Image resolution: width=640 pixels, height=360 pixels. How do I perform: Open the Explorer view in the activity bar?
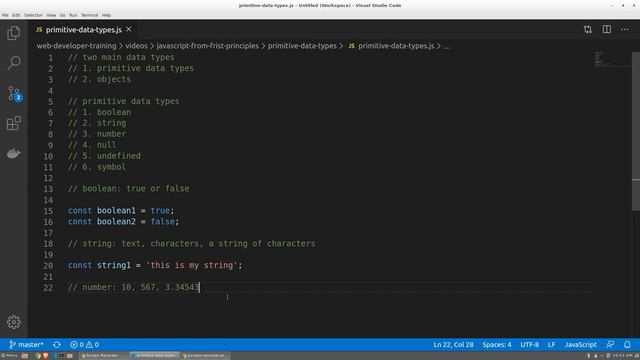tap(13, 33)
